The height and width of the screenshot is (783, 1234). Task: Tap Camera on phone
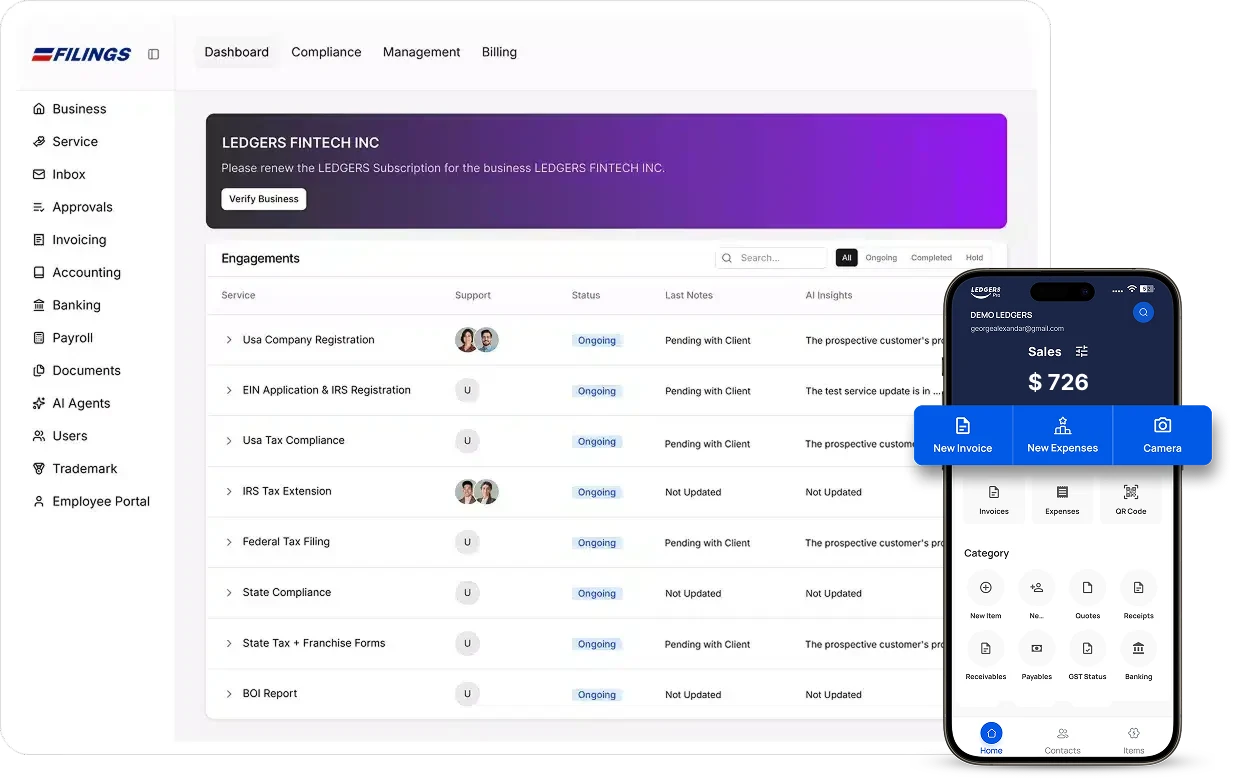click(1162, 435)
